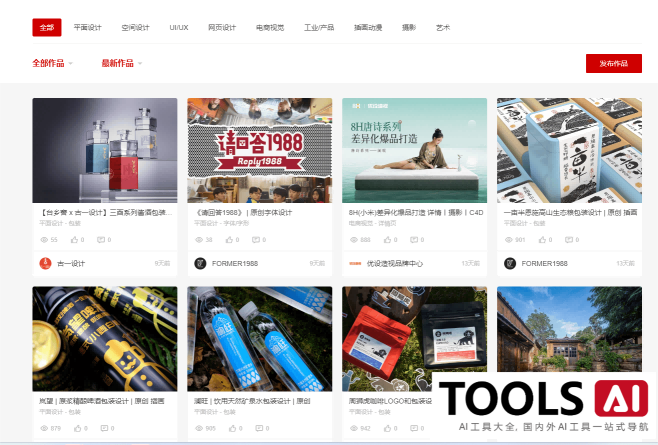Click the 优设造视品牌中心 author avatar
The width and height of the screenshot is (658, 445).
(354, 263)
